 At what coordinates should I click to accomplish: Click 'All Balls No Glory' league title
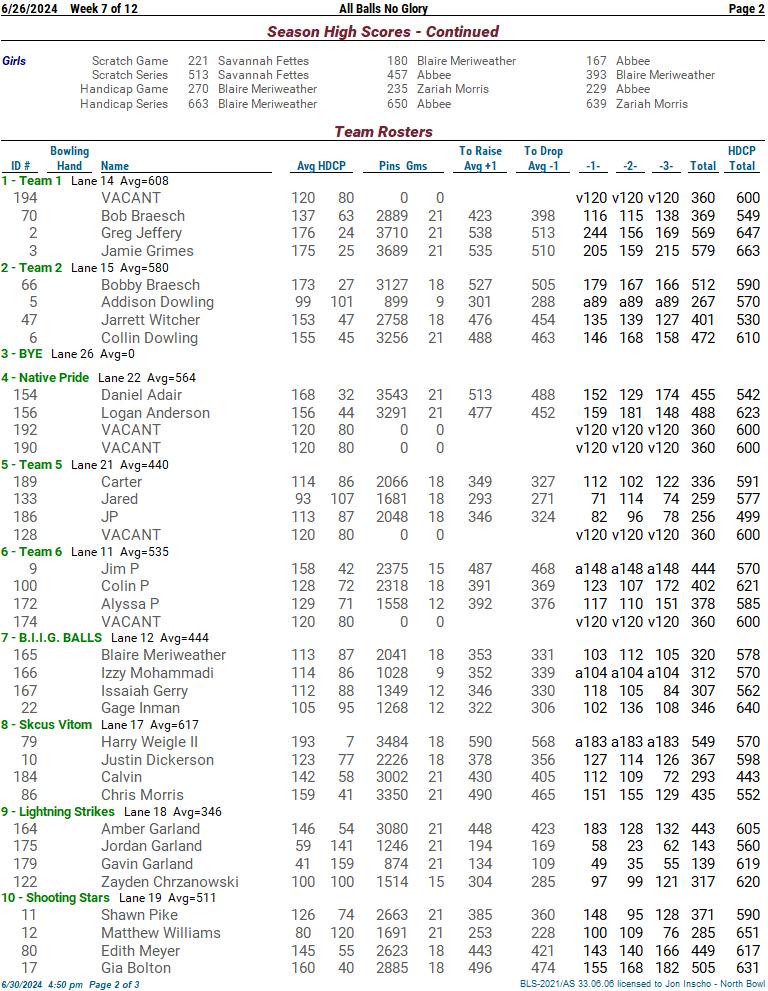pyautogui.click(x=383, y=9)
